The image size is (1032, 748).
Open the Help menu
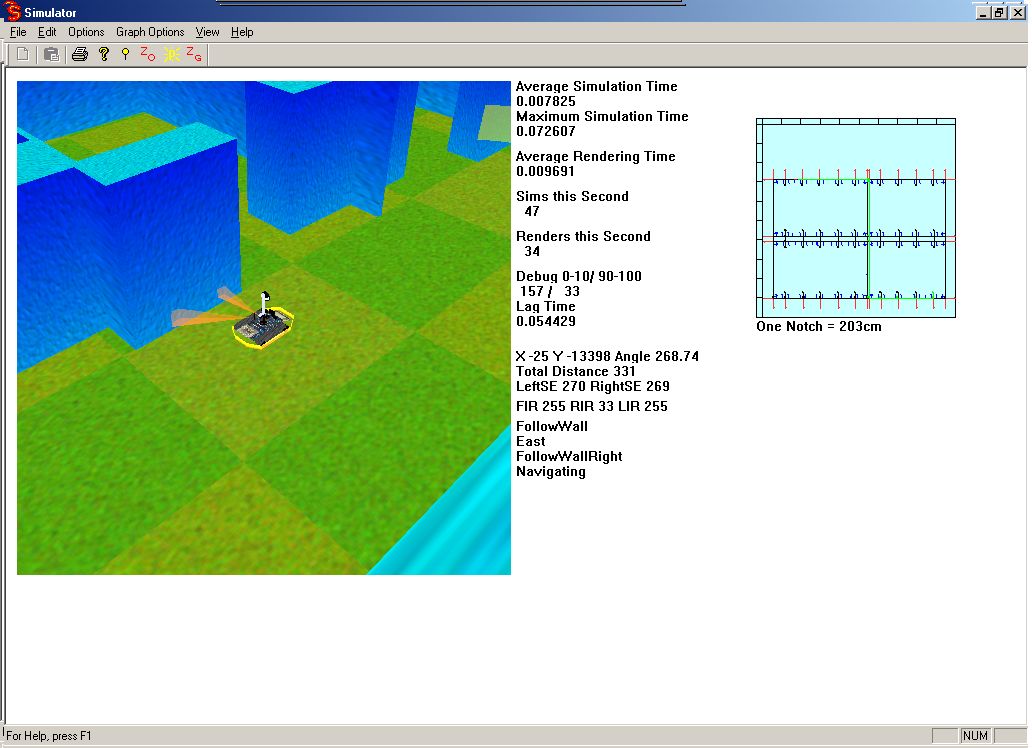tap(242, 32)
